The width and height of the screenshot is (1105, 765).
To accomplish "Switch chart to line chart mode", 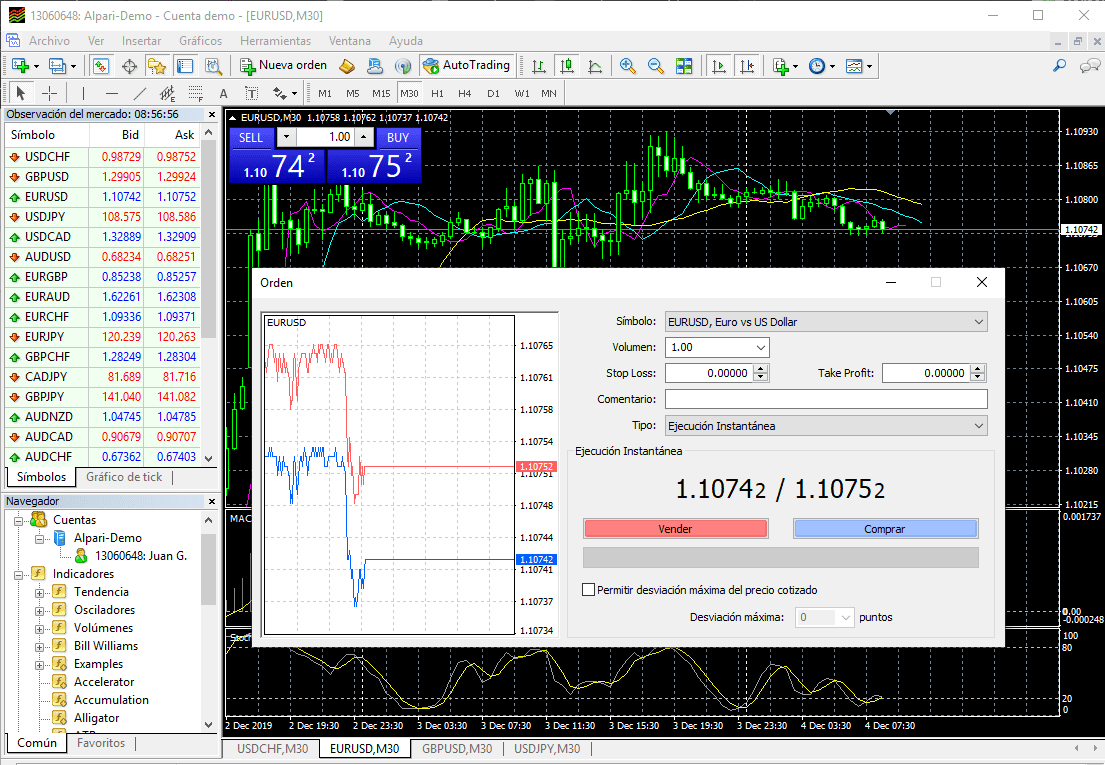I will (595, 66).
